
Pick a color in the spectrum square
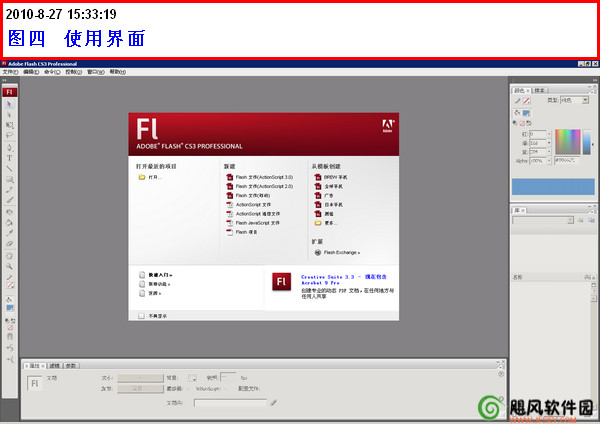(568, 142)
